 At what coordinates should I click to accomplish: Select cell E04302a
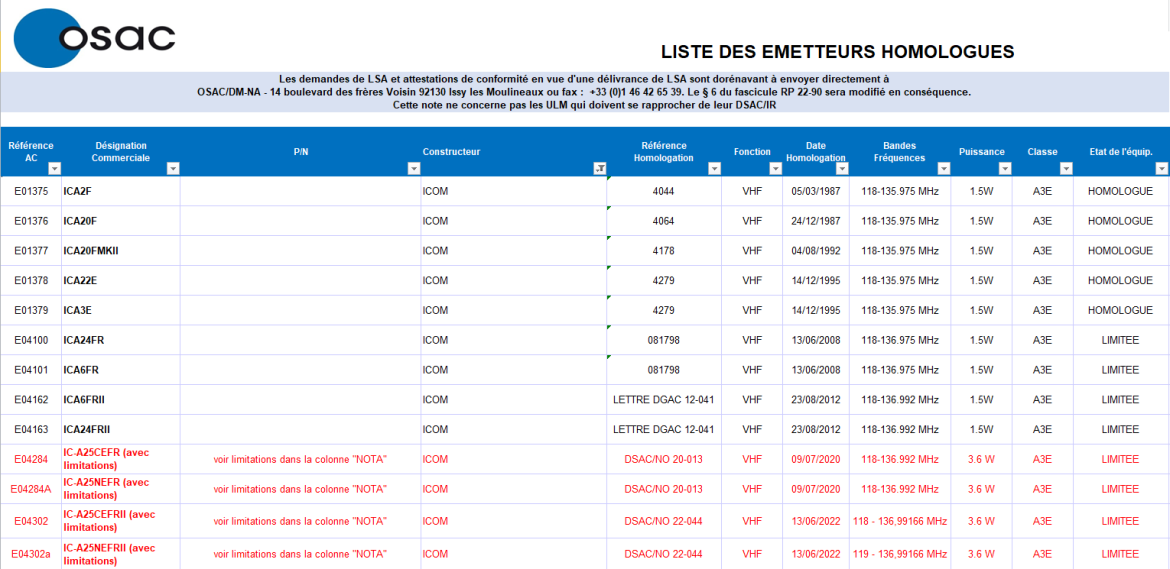(x=31, y=554)
